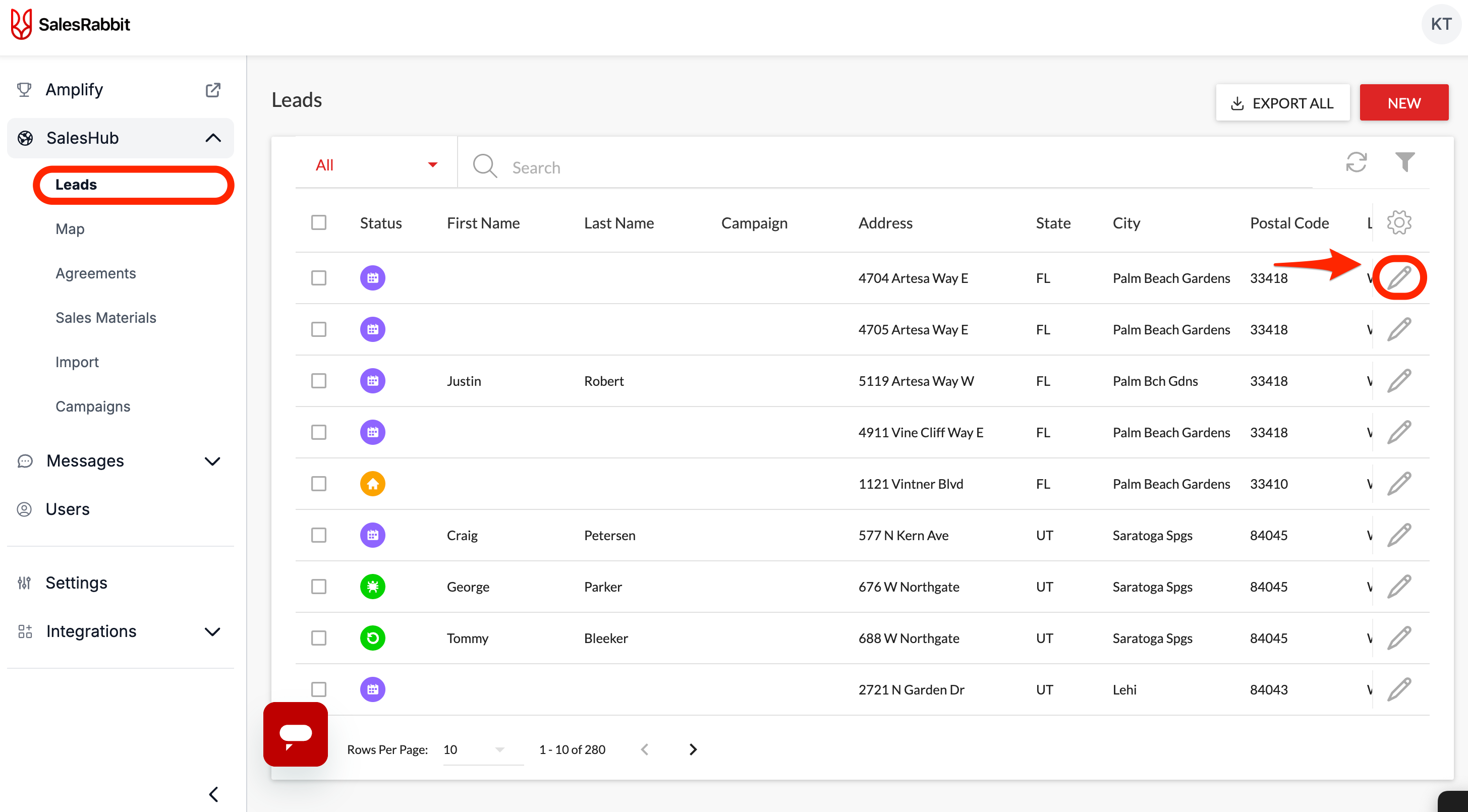Go to previous page of leads
This screenshot has height=812, width=1468.
645,749
